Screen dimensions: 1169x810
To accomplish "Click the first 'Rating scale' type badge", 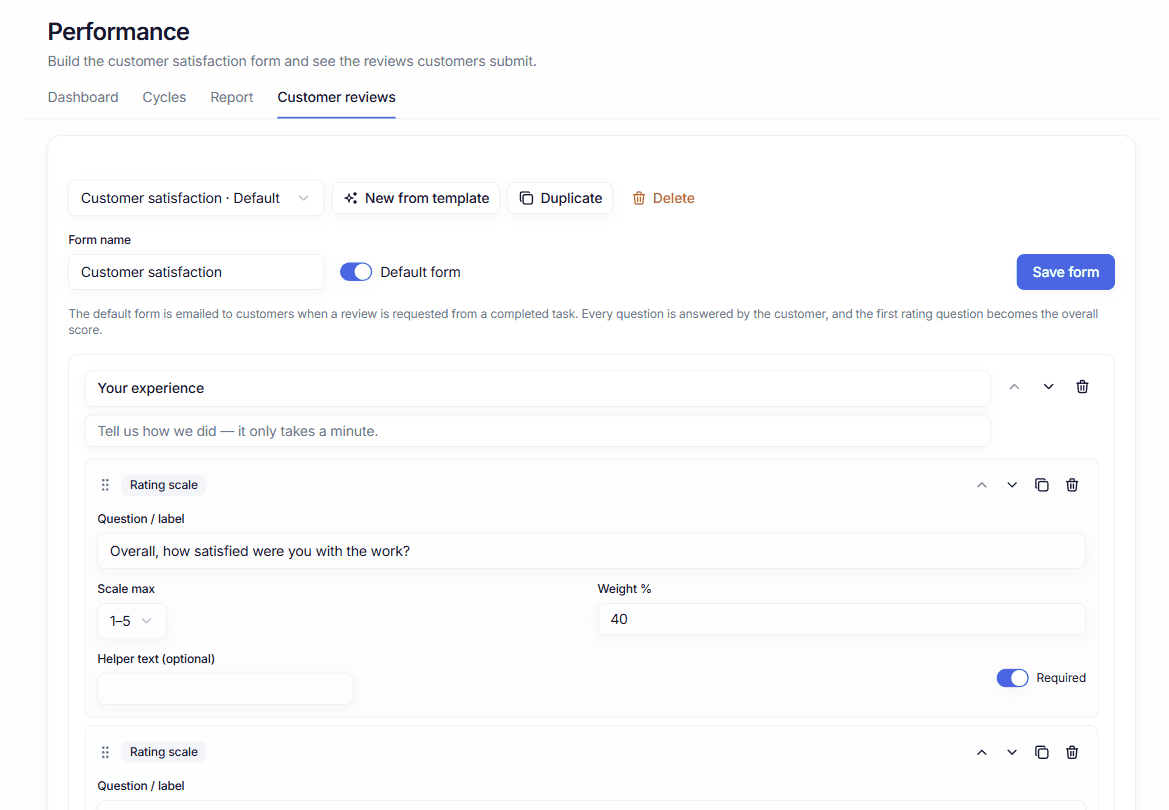I will [163, 485].
